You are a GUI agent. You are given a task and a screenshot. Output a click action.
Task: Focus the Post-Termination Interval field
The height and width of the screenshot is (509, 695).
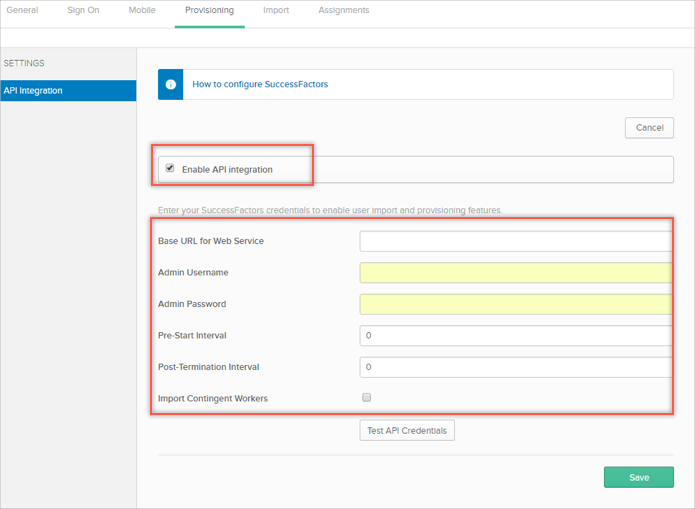click(x=514, y=367)
